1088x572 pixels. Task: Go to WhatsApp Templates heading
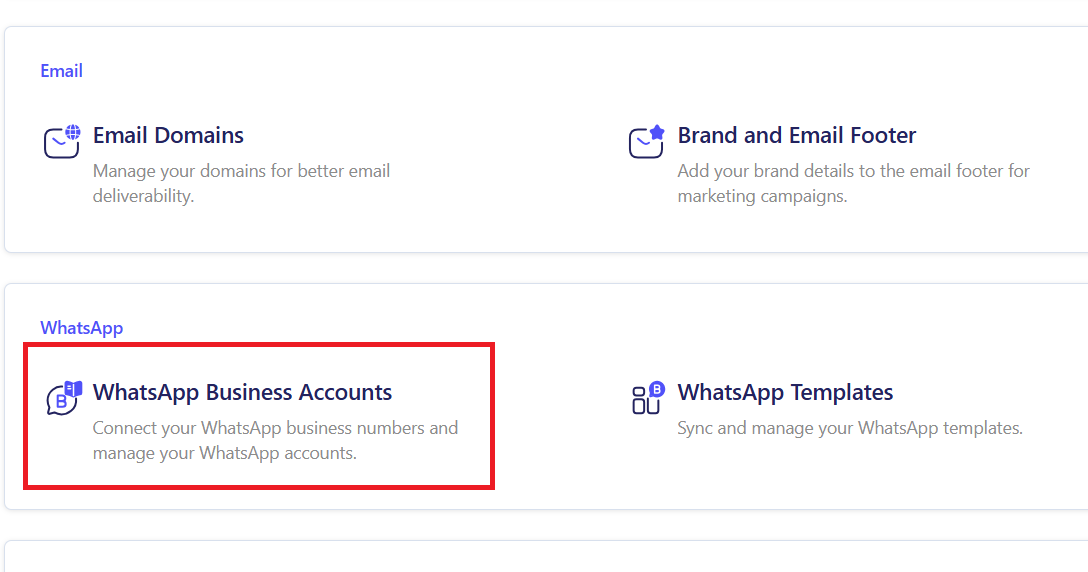click(785, 392)
